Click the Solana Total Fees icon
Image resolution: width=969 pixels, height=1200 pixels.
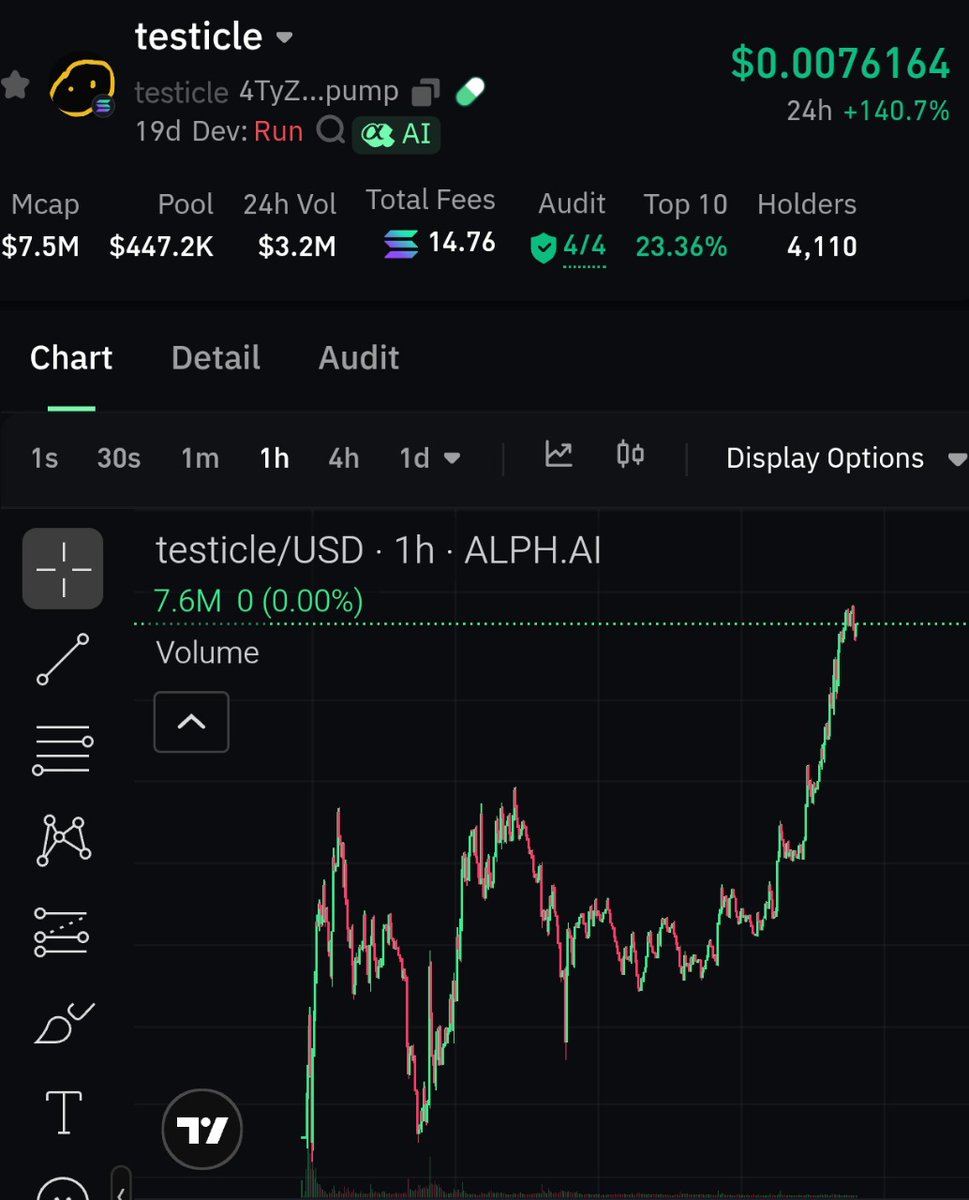pyautogui.click(x=401, y=243)
